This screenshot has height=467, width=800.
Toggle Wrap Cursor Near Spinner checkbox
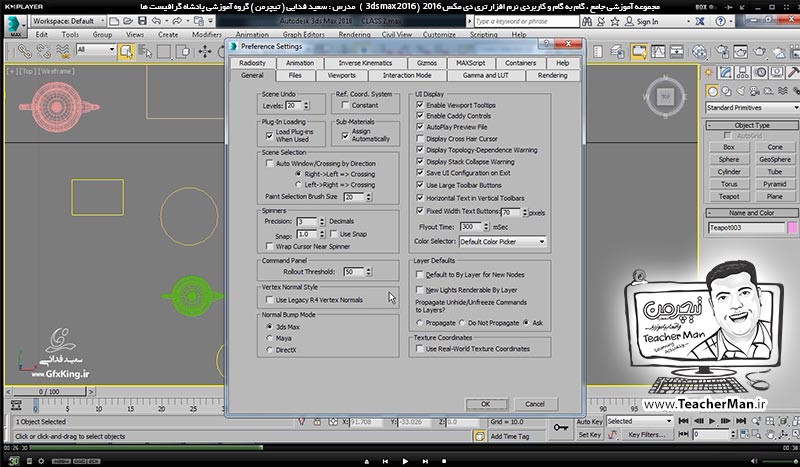coord(269,246)
